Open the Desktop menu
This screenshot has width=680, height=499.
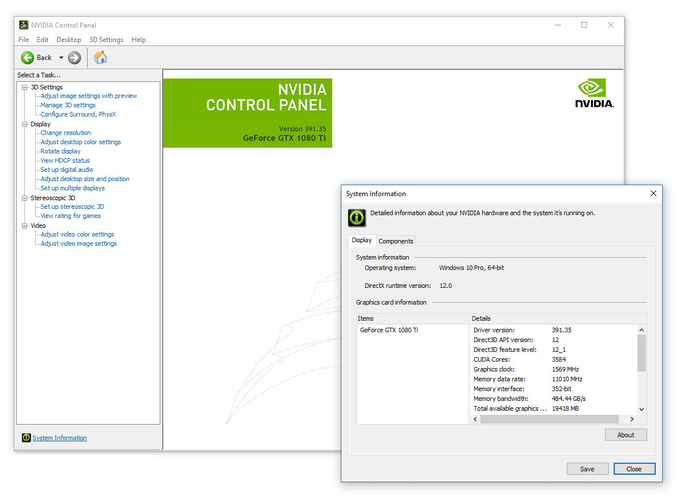(69, 39)
